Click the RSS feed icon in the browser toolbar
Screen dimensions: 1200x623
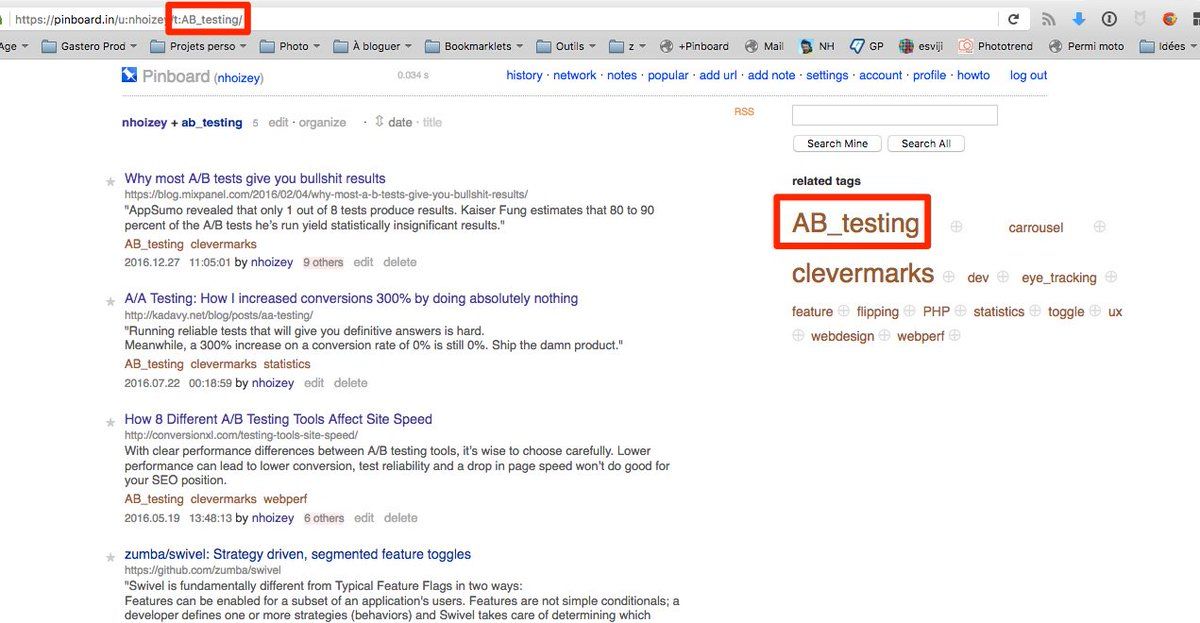click(x=1048, y=19)
